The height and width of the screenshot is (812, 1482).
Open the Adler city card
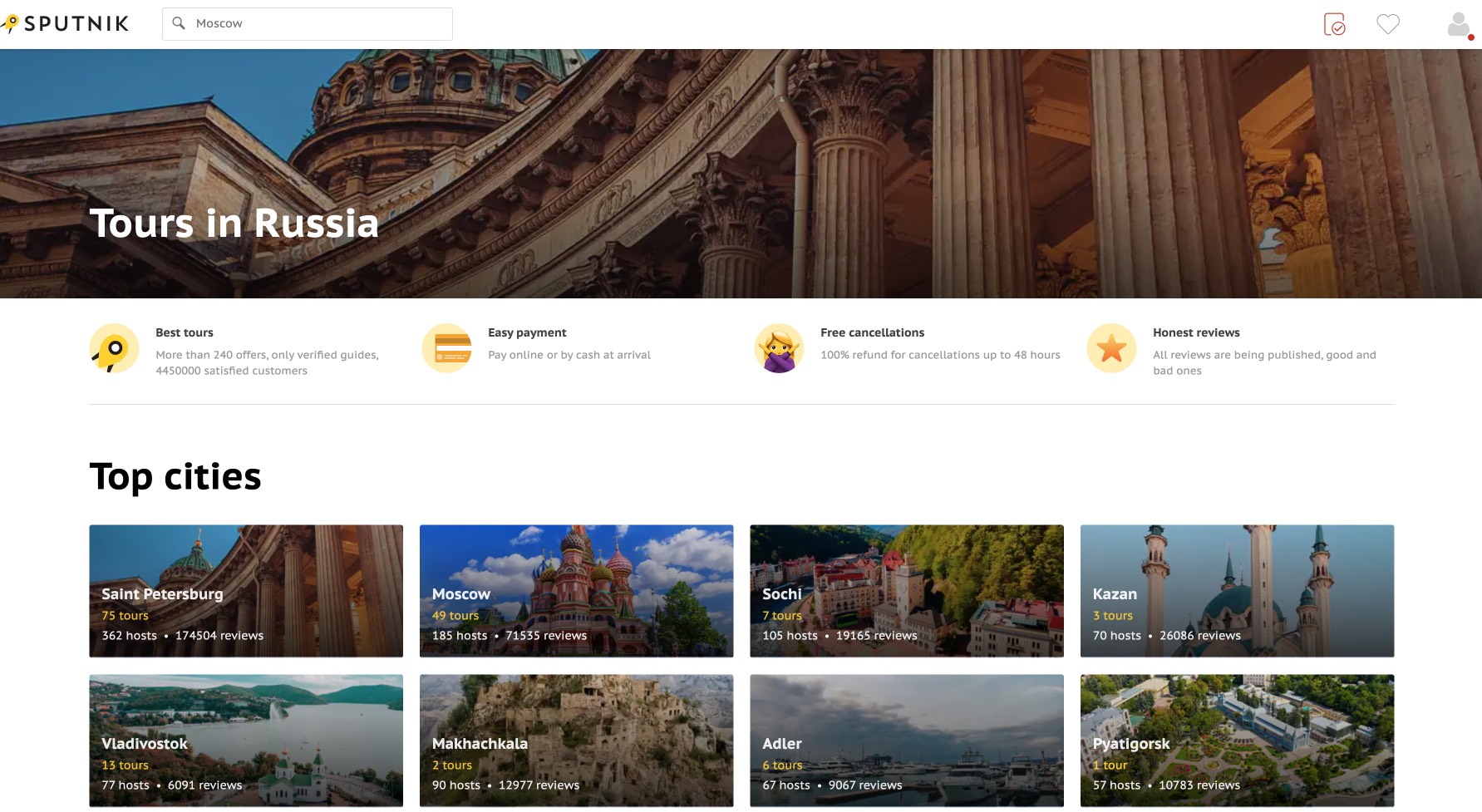pos(907,740)
